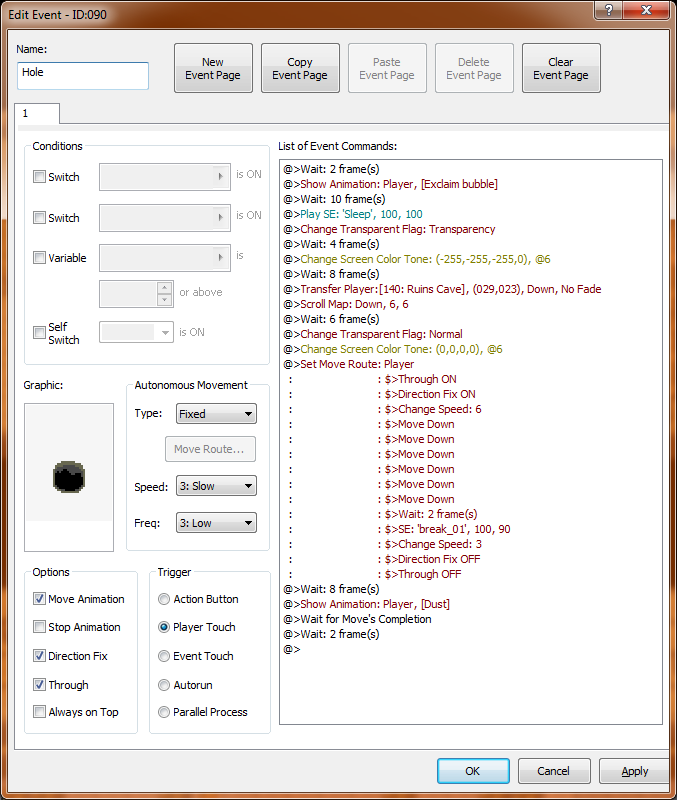677x800 pixels.
Task: Uncheck the Direction Fix option
Action: [x=40, y=656]
